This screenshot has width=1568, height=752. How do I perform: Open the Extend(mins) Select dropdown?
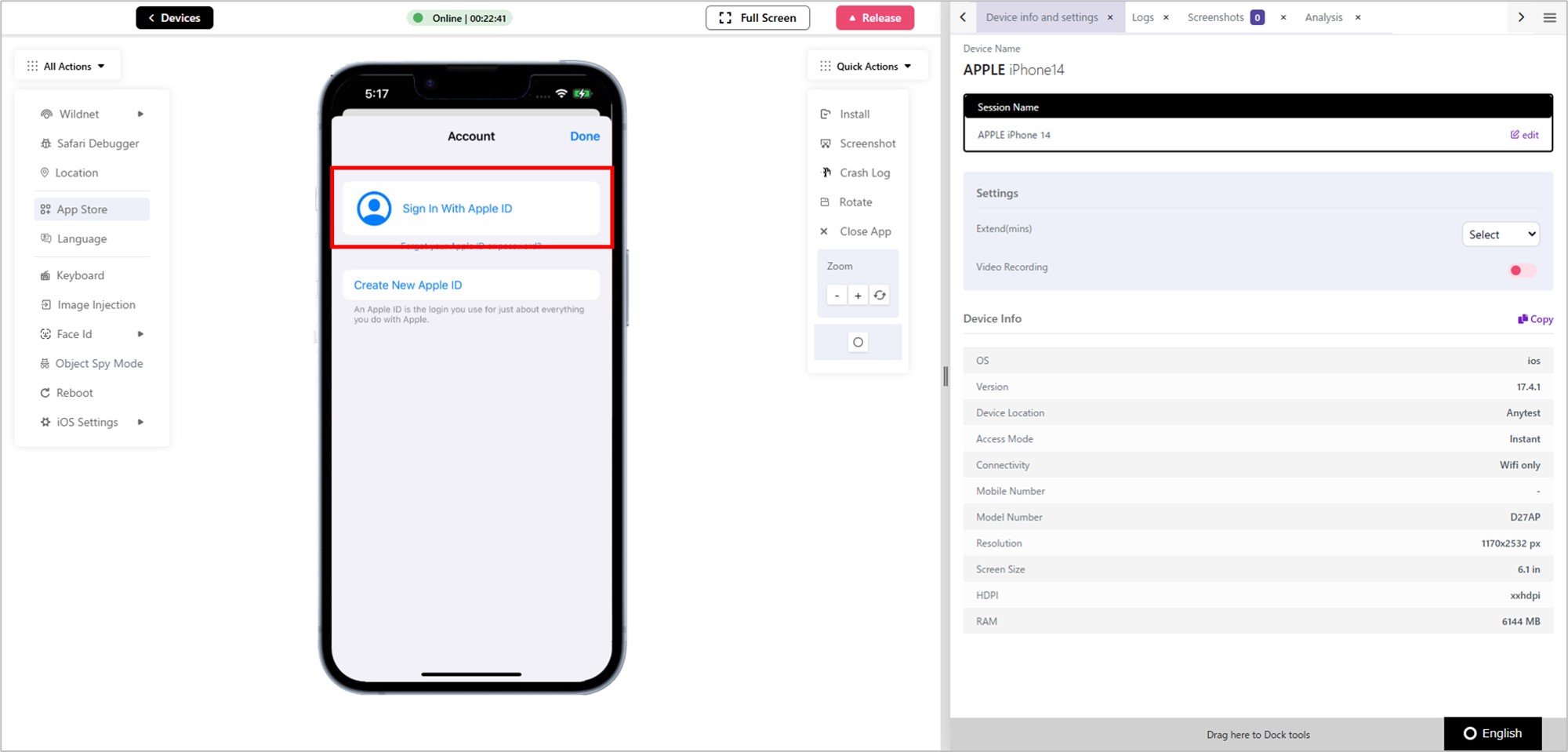[1501, 234]
